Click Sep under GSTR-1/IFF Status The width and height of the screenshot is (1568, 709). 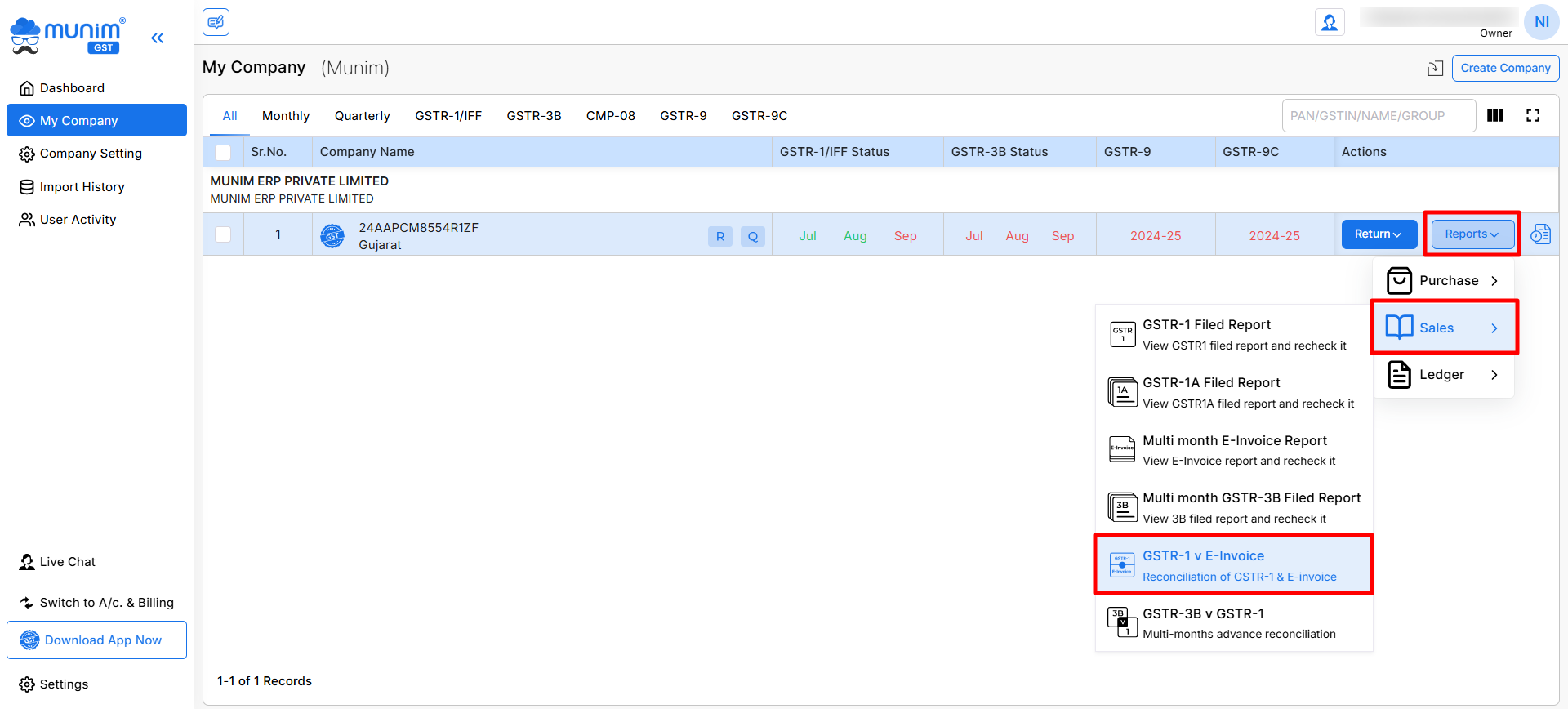tap(905, 236)
